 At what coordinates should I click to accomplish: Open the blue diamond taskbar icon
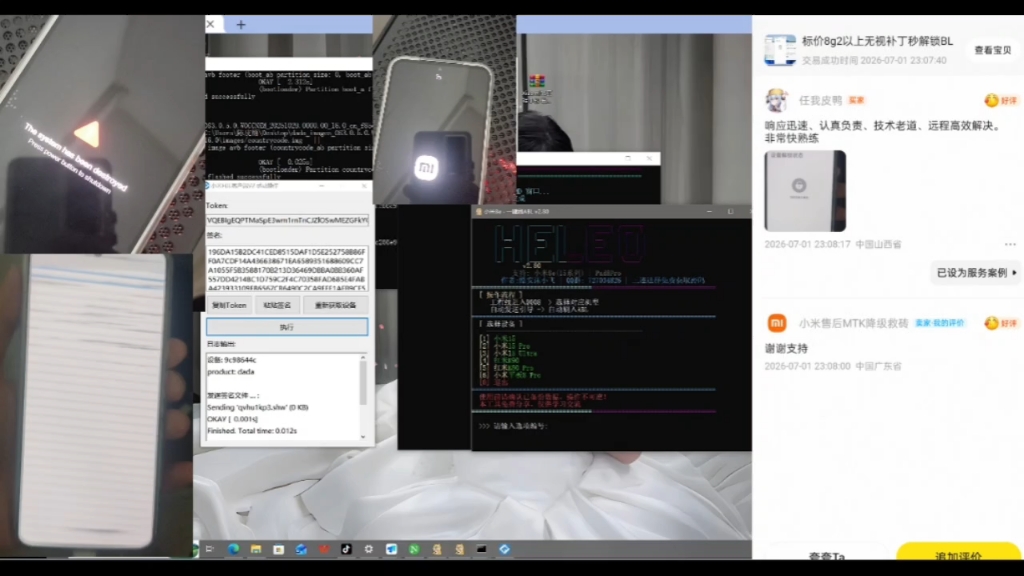click(505, 549)
